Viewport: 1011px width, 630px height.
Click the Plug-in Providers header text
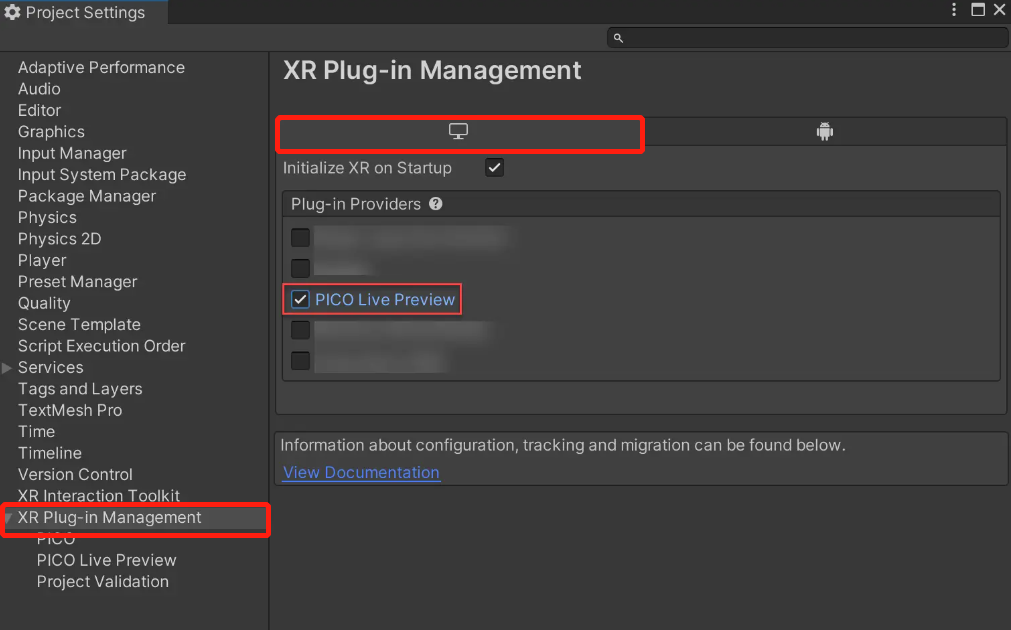coord(356,204)
